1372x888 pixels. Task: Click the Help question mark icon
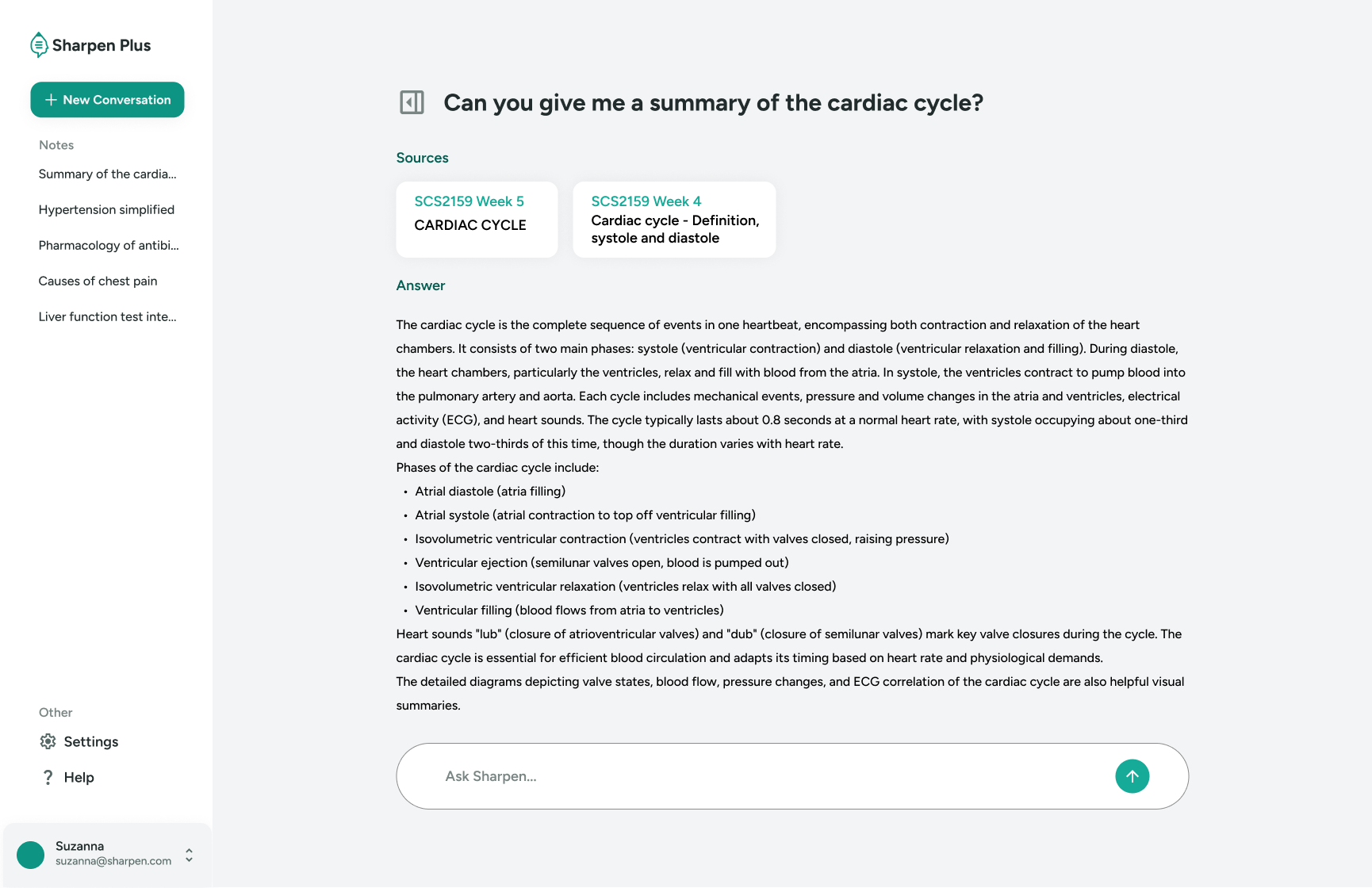tap(48, 777)
